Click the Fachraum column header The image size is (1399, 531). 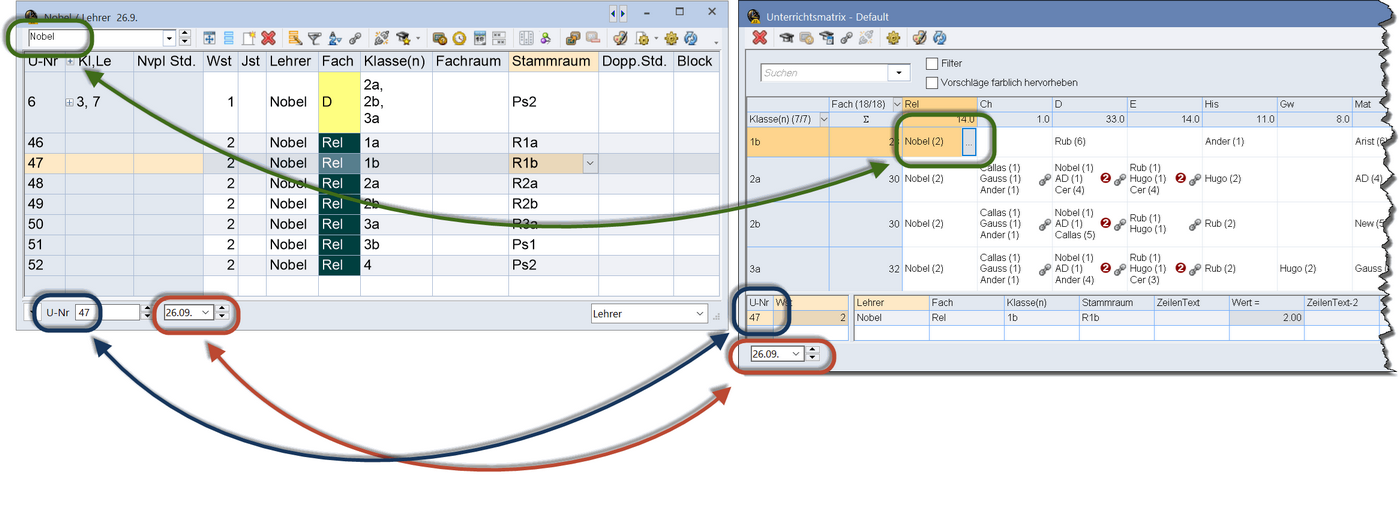(x=470, y=61)
